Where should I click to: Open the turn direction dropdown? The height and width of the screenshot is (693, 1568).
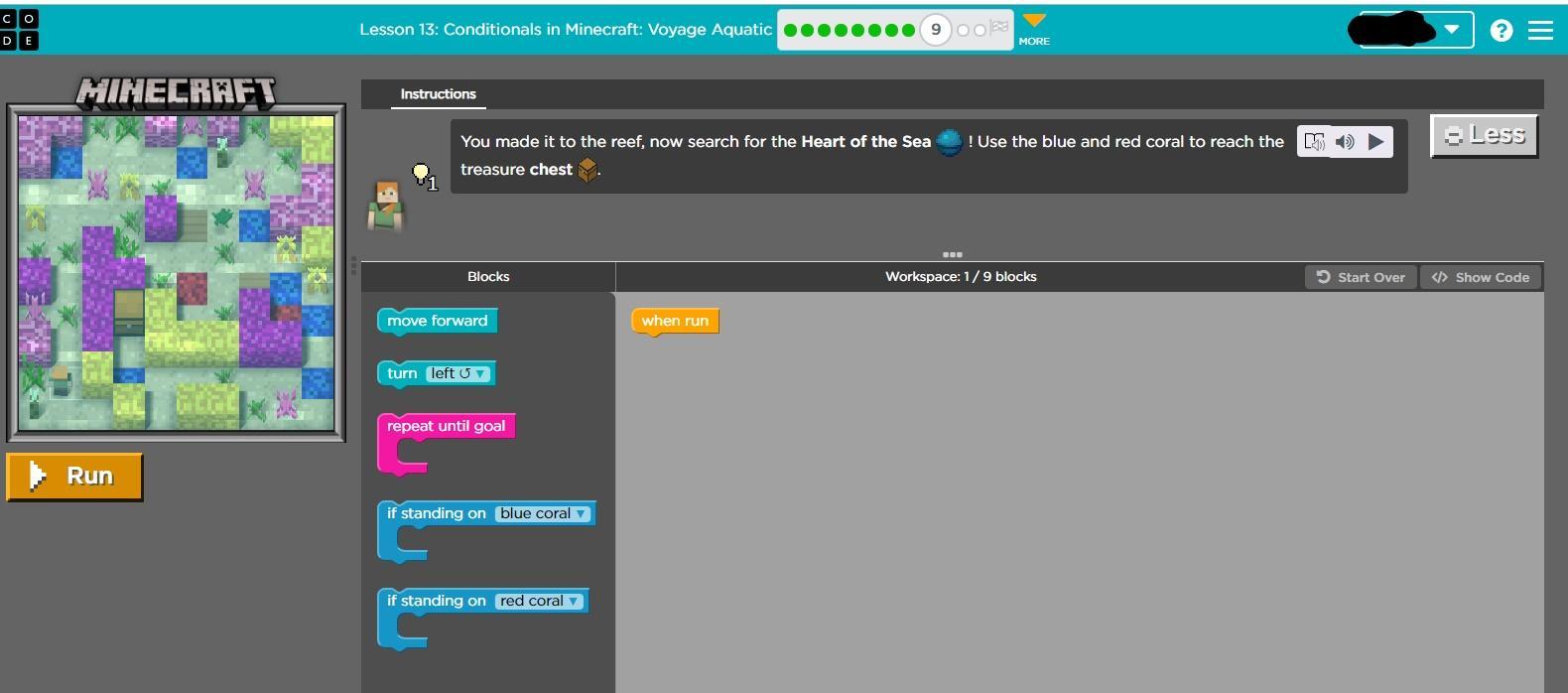(x=459, y=374)
